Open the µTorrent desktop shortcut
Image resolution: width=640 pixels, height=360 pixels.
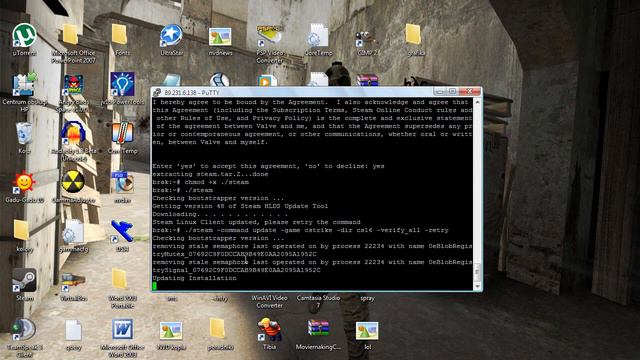click(24, 36)
